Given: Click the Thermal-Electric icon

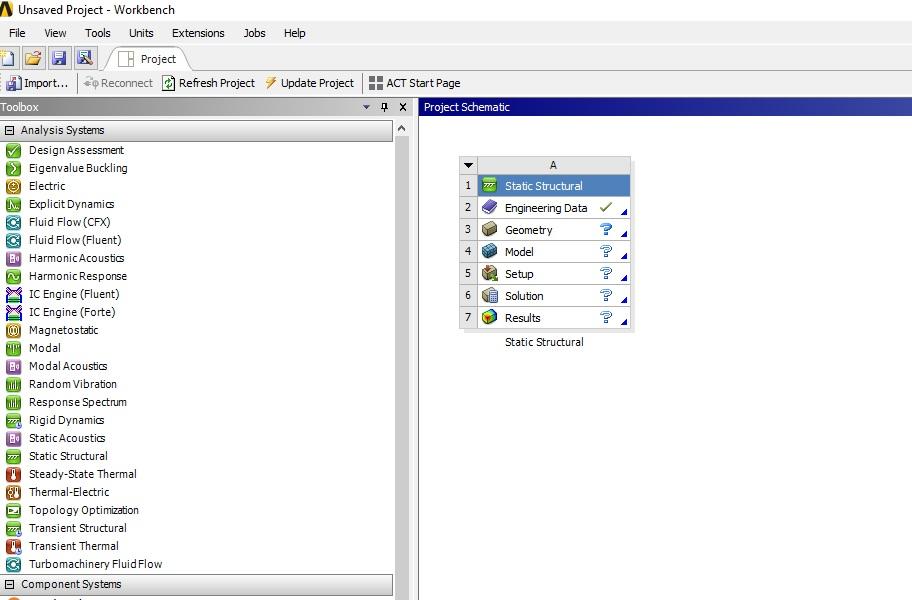Looking at the screenshot, I should click(13, 493).
